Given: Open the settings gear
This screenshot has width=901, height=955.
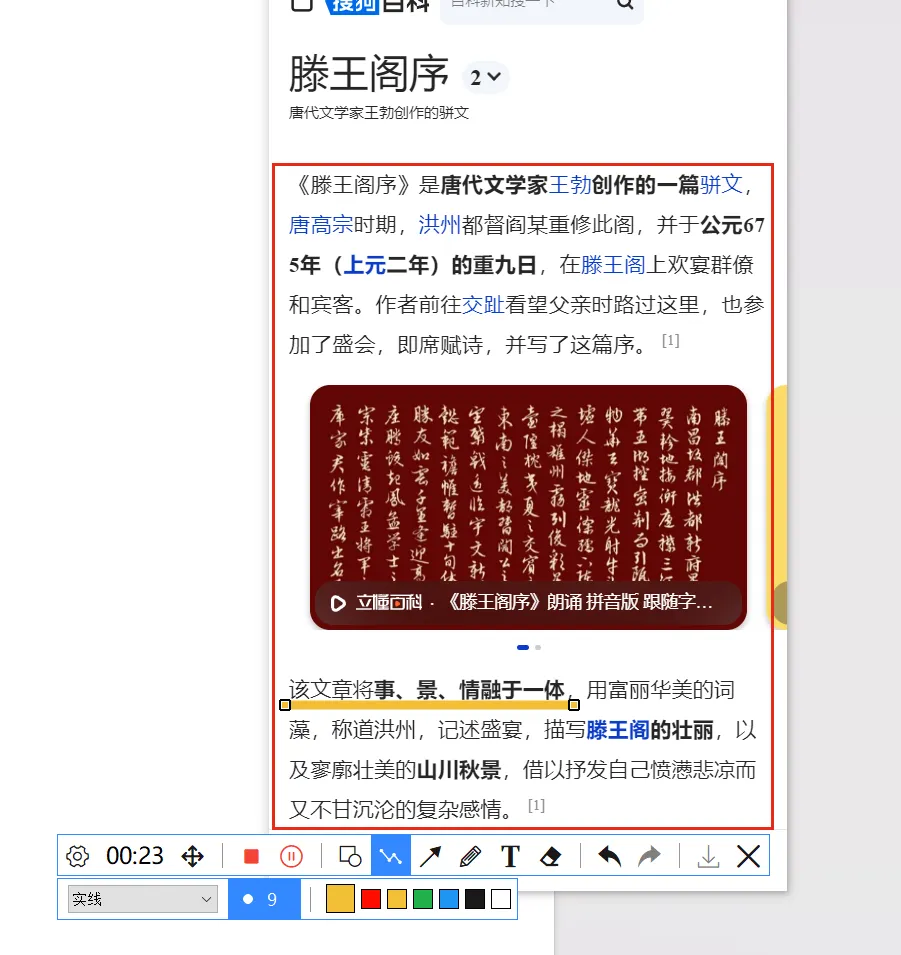Looking at the screenshot, I should click(77, 856).
